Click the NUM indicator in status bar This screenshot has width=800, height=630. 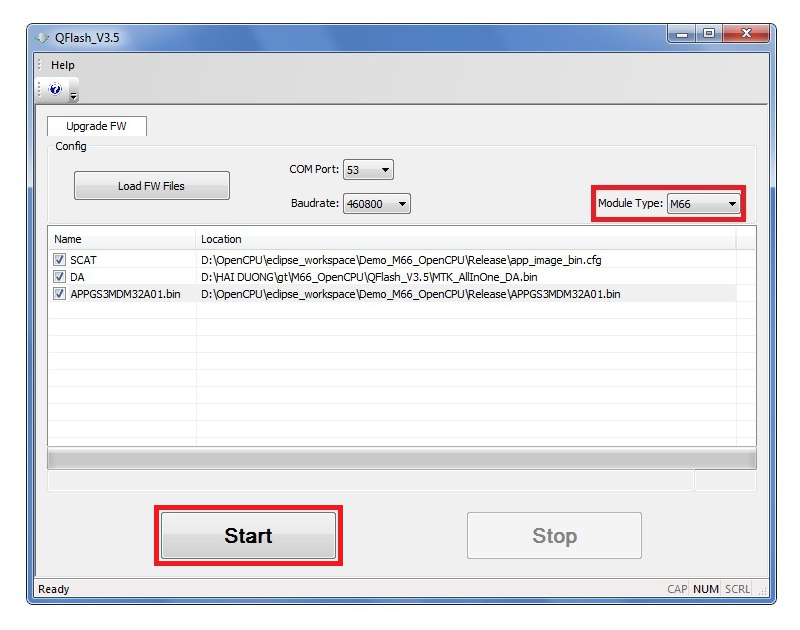[x=706, y=589]
